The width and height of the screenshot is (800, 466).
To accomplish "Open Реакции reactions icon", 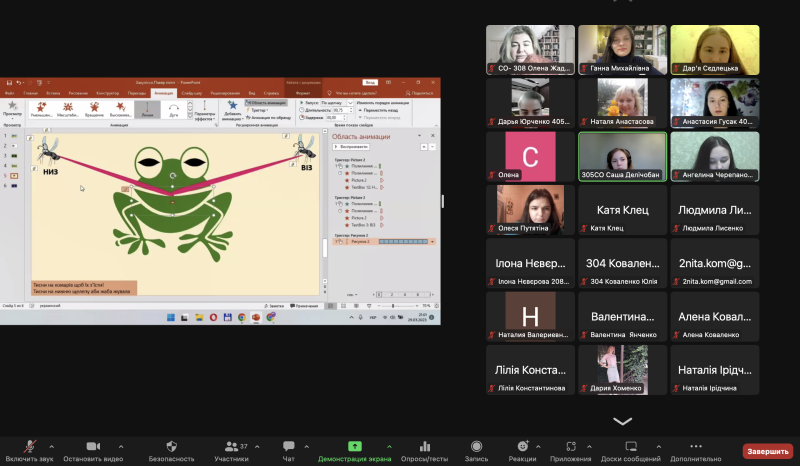I will [522, 447].
